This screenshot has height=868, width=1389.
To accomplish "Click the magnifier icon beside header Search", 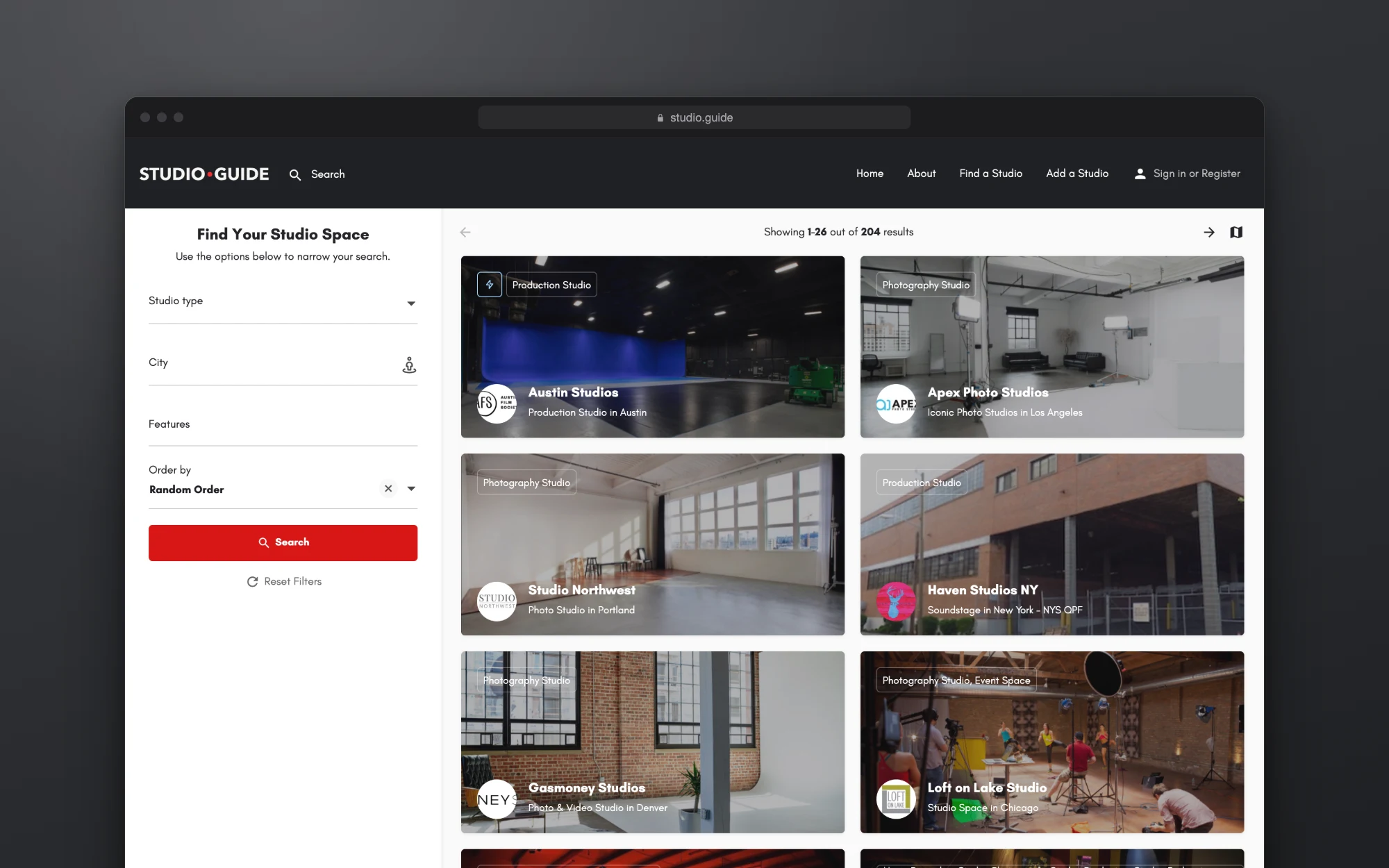I will pyautogui.click(x=295, y=174).
